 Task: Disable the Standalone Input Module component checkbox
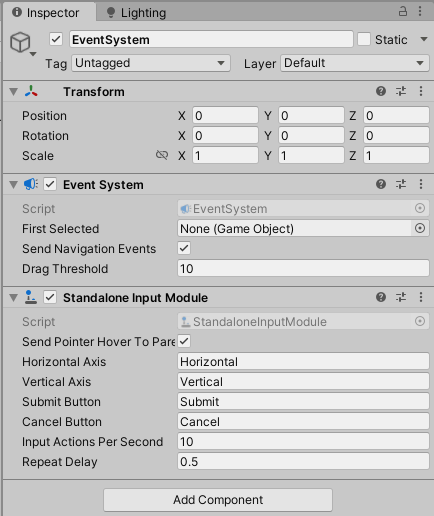pyautogui.click(x=50, y=297)
